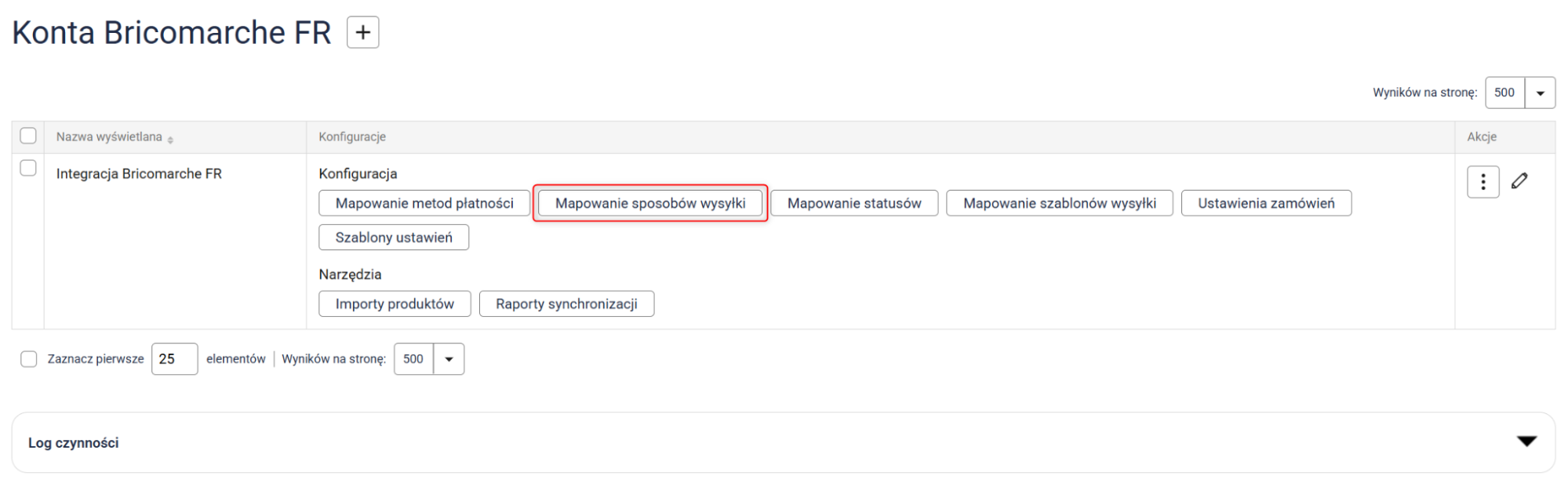
Task: Click Mapowanie statusów button
Action: tap(853, 203)
